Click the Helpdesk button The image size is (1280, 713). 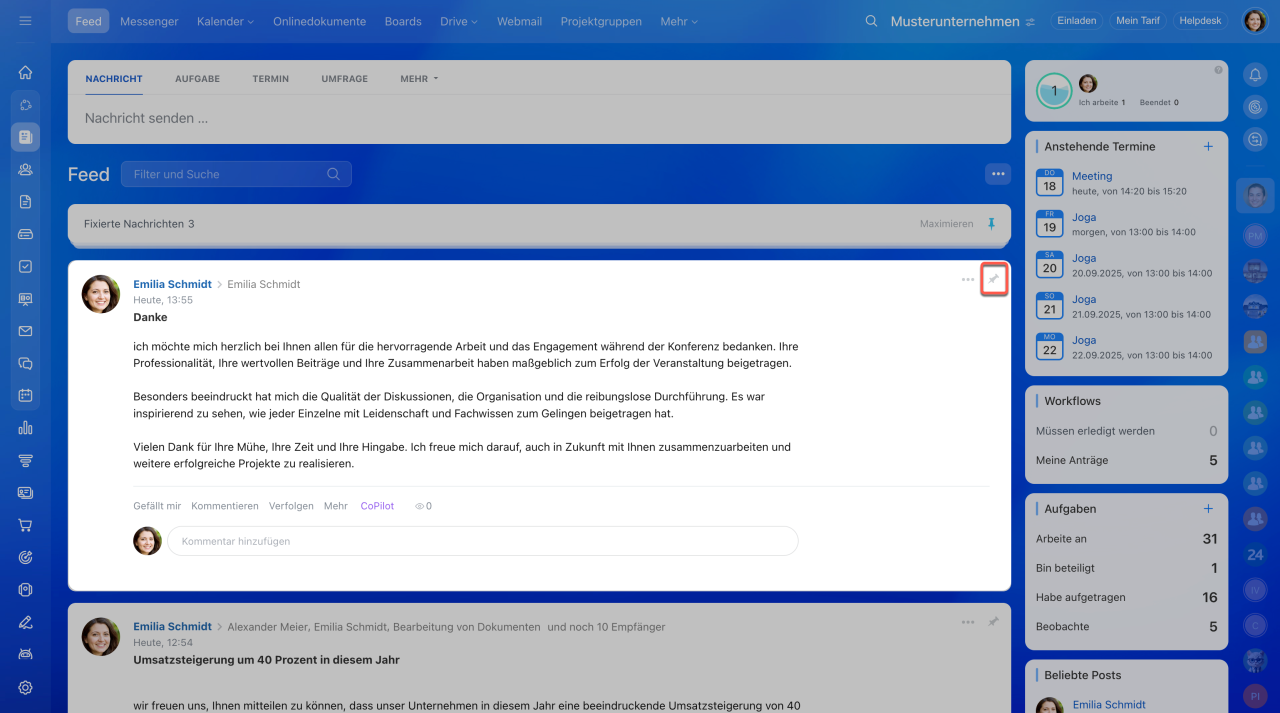click(1200, 20)
